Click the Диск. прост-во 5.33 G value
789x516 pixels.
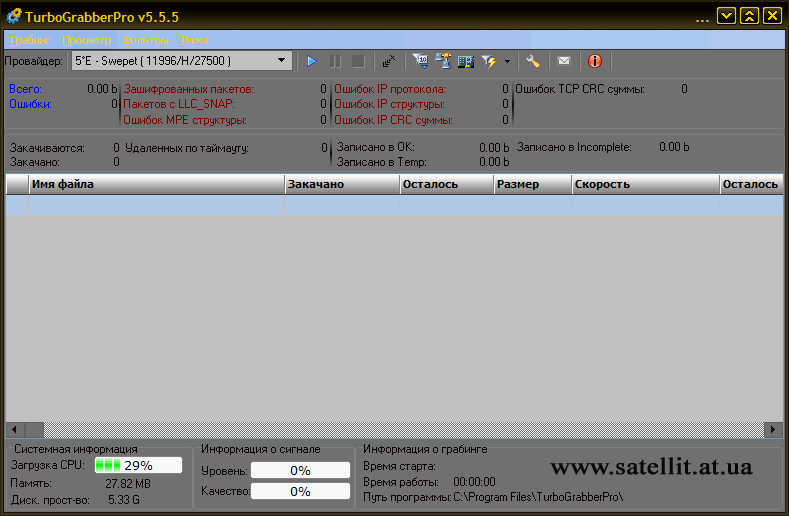124,500
